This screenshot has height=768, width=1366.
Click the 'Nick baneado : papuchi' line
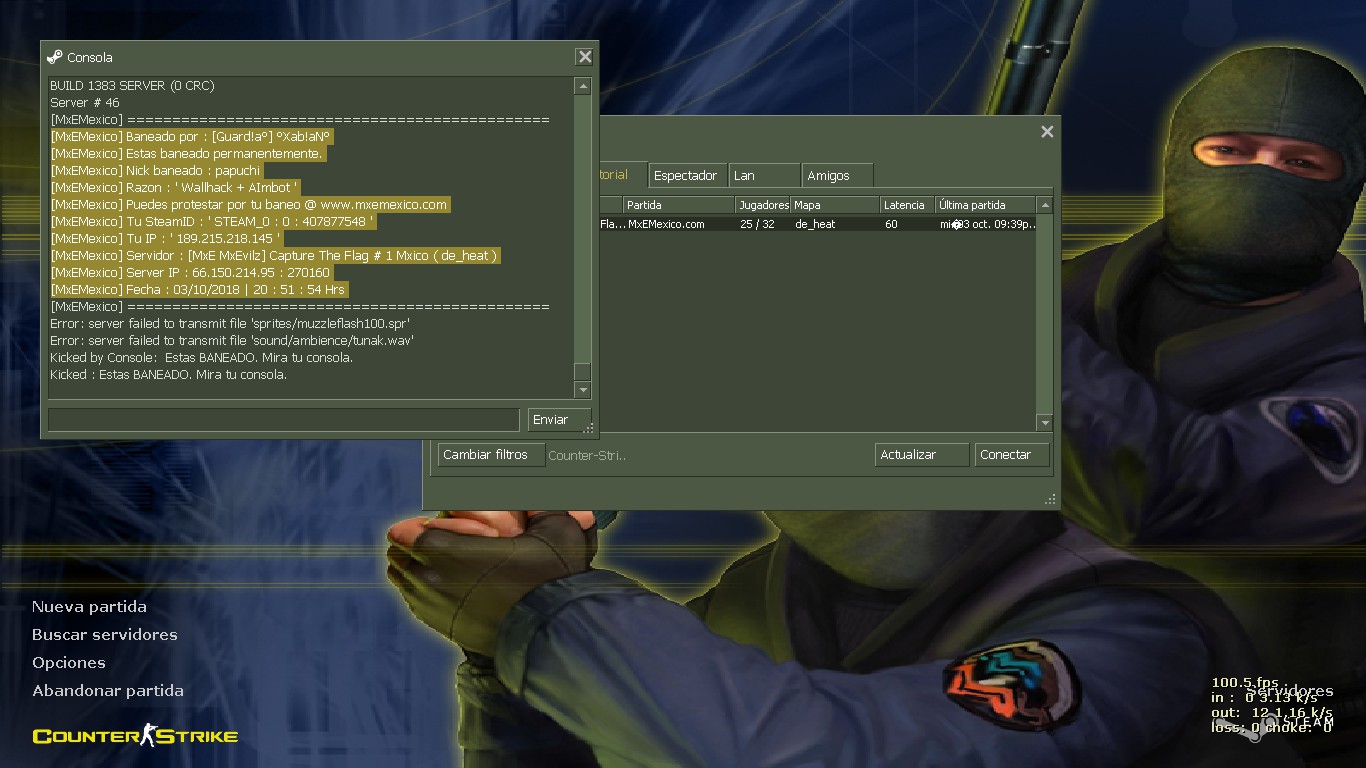coord(155,170)
